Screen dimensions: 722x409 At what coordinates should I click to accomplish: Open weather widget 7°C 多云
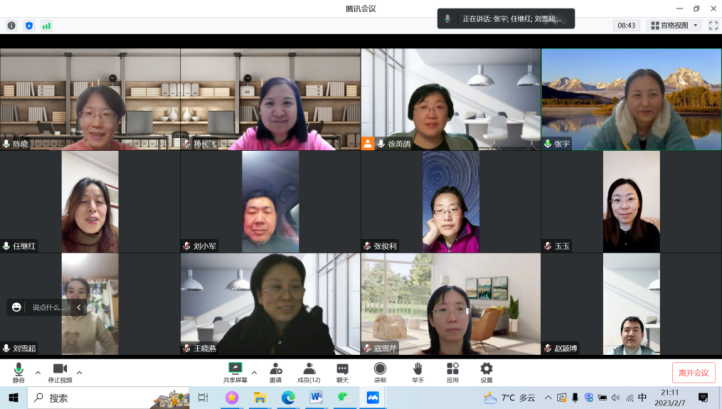[x=509, y=397]
